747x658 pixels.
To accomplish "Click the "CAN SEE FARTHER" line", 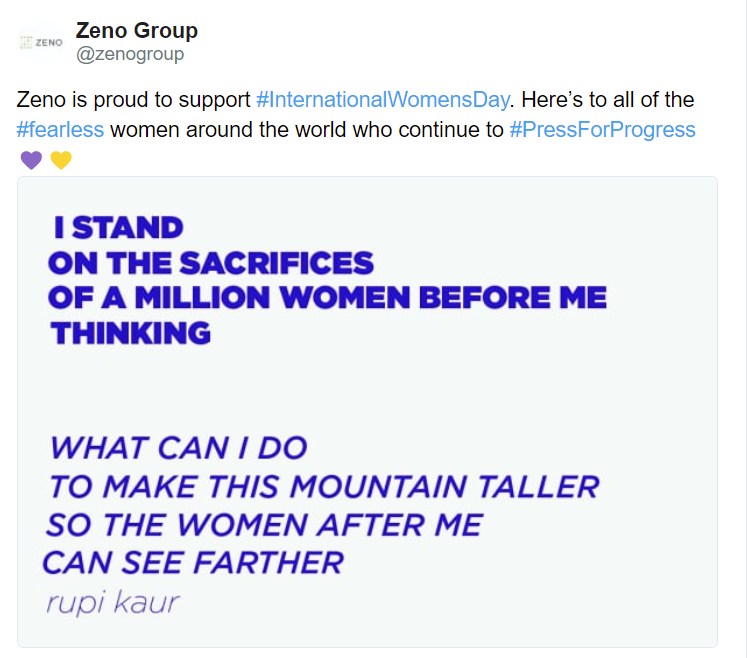I will [x=193, y=563].
